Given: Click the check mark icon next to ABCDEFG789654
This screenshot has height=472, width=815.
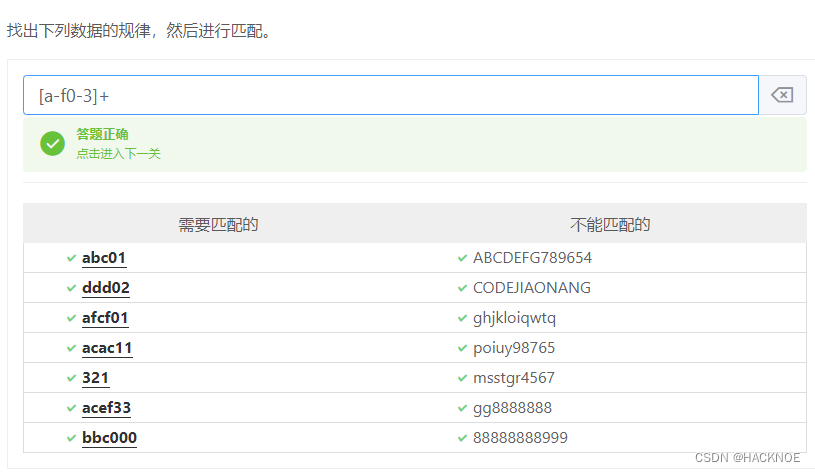Looking at the screenshot, I should [462, 258].
